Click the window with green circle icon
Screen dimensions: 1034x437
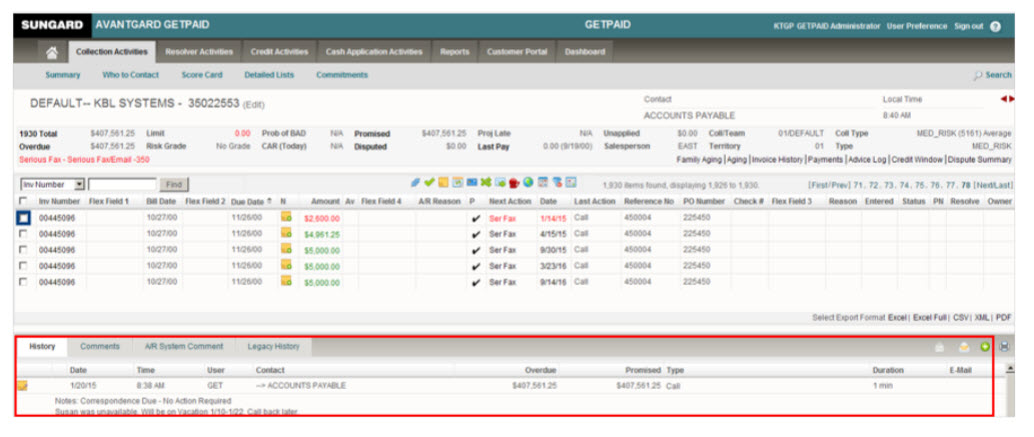(x=500, y=183)
